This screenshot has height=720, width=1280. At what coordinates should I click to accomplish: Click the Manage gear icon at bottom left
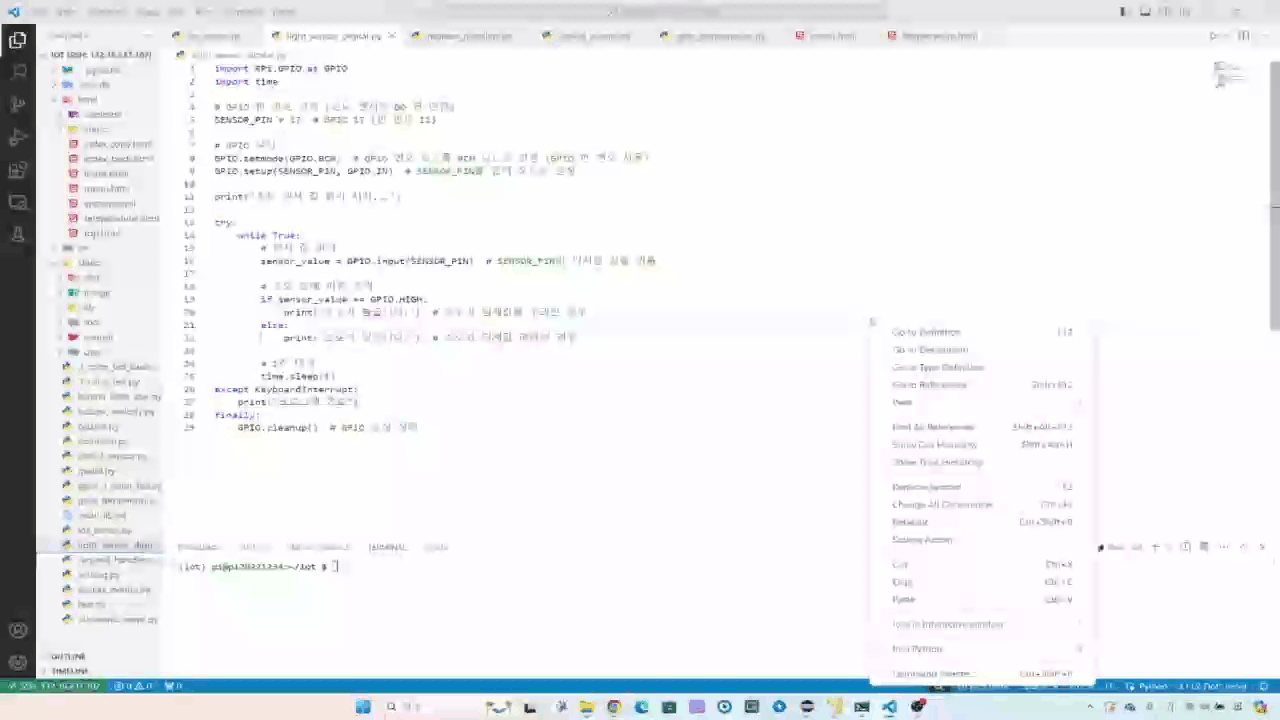click(17, 661)
